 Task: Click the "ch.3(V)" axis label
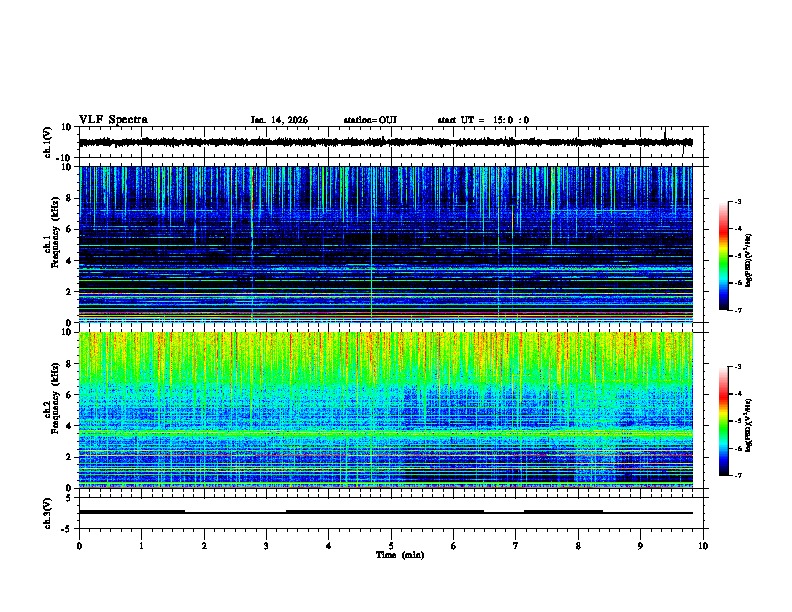(48, 513)
